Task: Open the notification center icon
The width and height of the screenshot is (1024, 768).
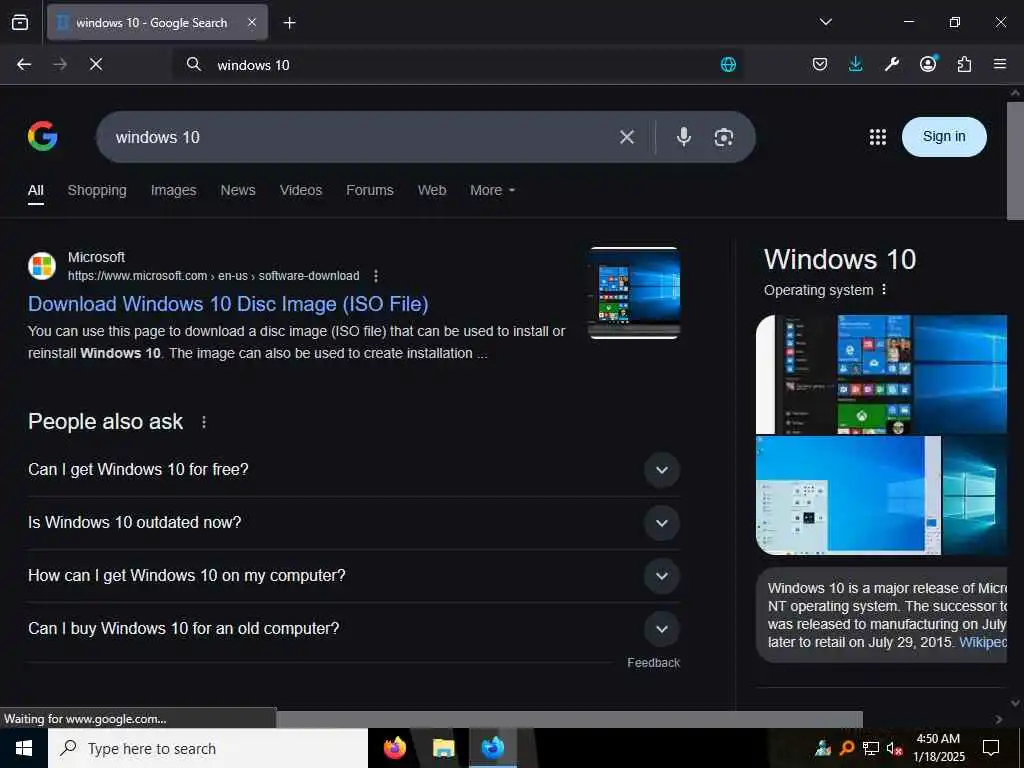Action: 991,748
